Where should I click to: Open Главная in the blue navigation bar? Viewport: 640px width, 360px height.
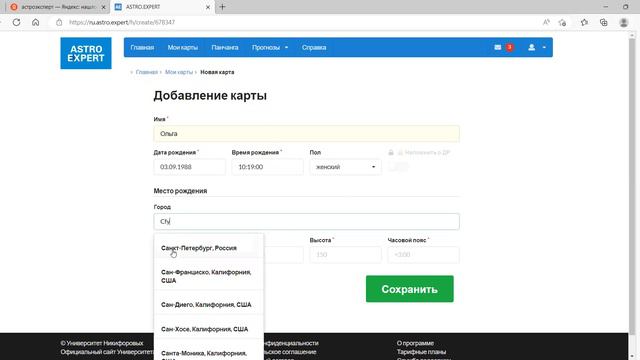tap(142, 47)
